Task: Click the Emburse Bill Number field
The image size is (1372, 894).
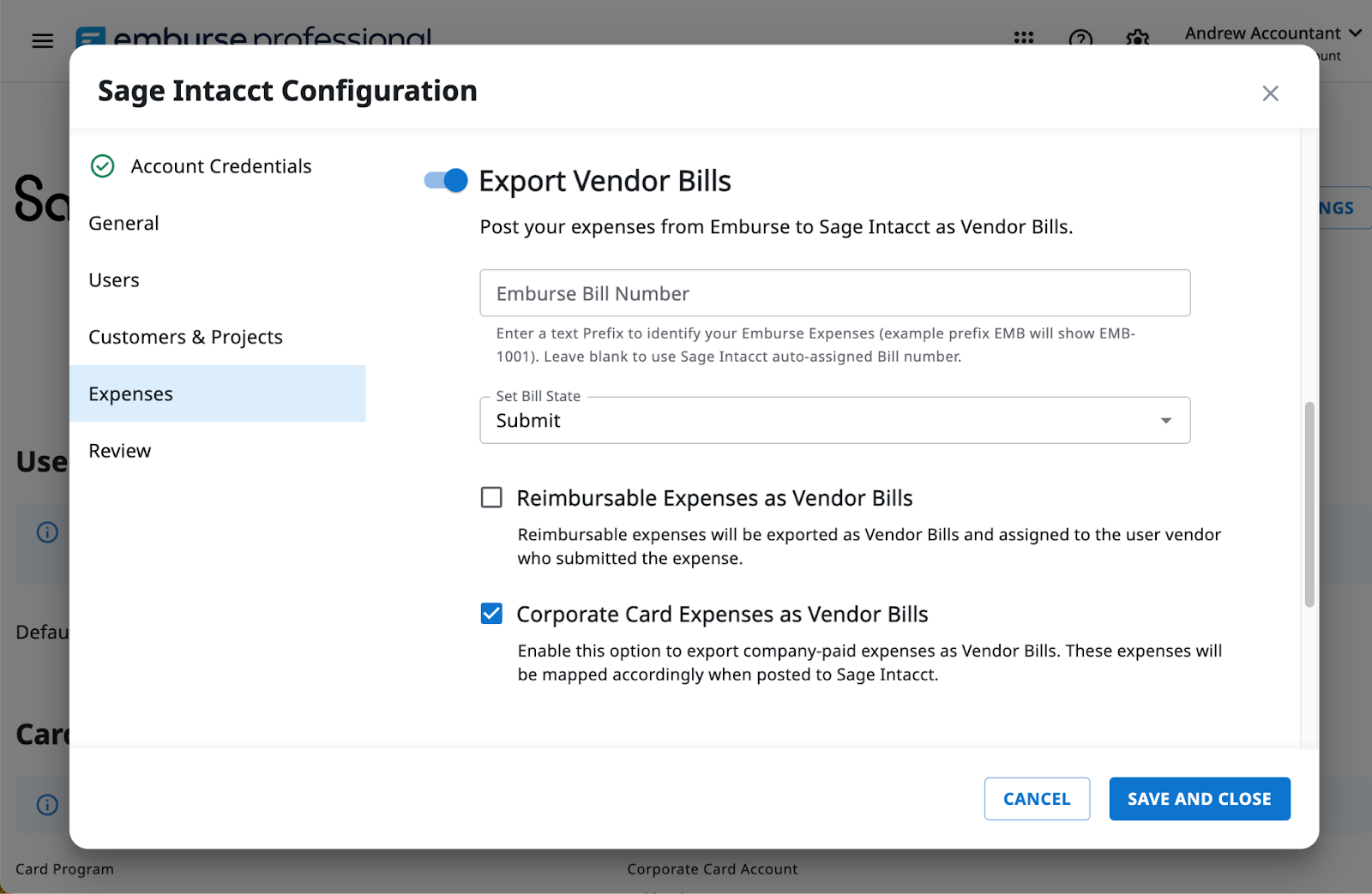Action: [x=834, y=293]
